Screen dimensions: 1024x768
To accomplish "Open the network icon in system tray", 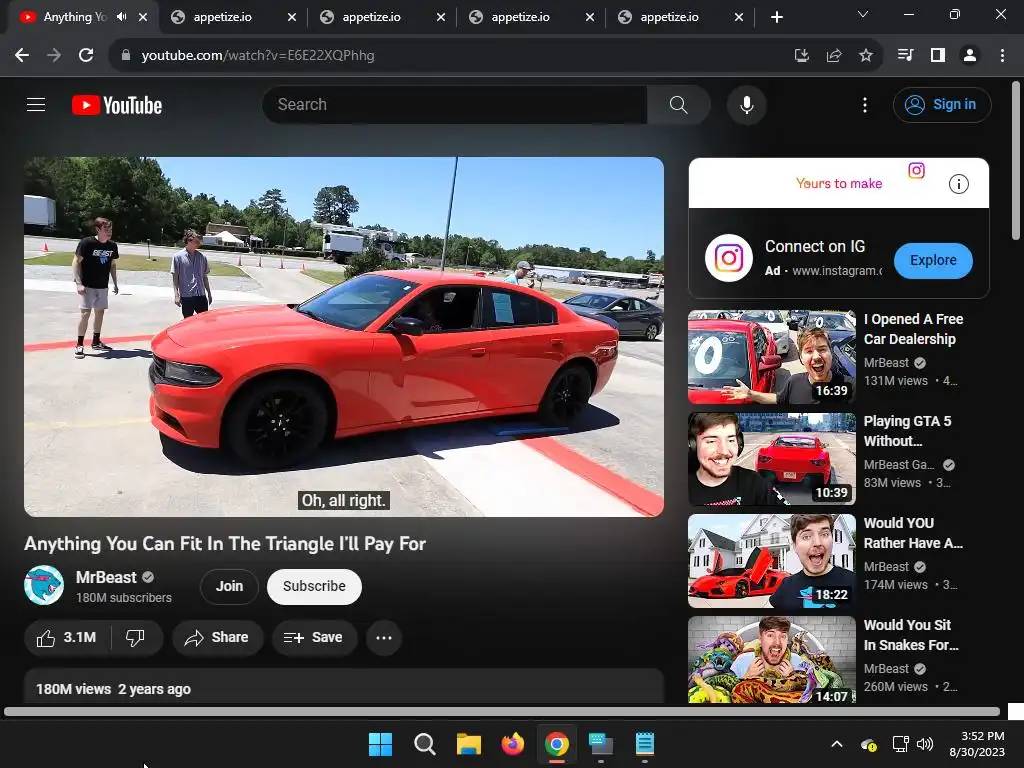I will (900, 744).
